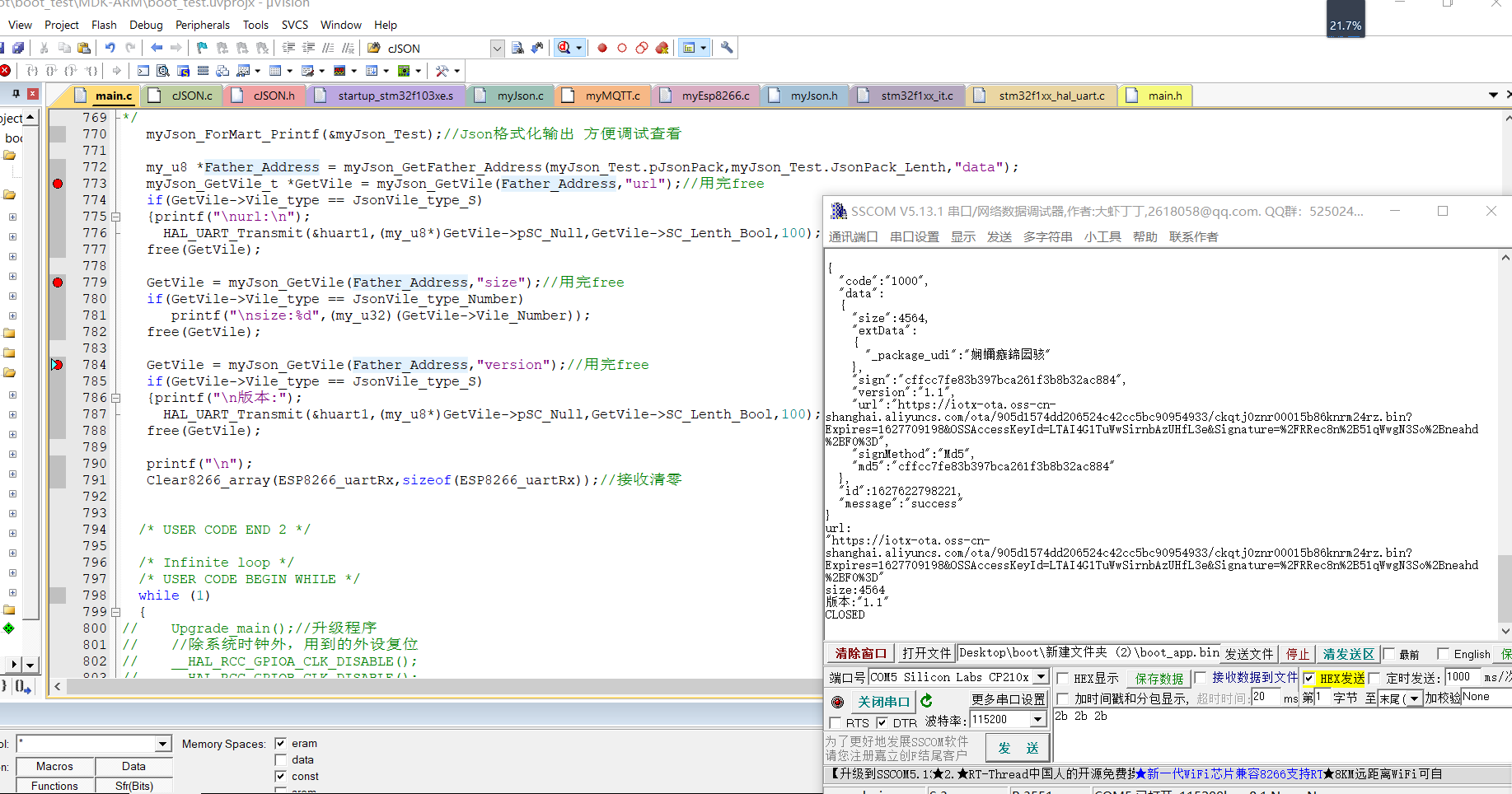Toggle the DTR checkbox

(x=882, y=723)
